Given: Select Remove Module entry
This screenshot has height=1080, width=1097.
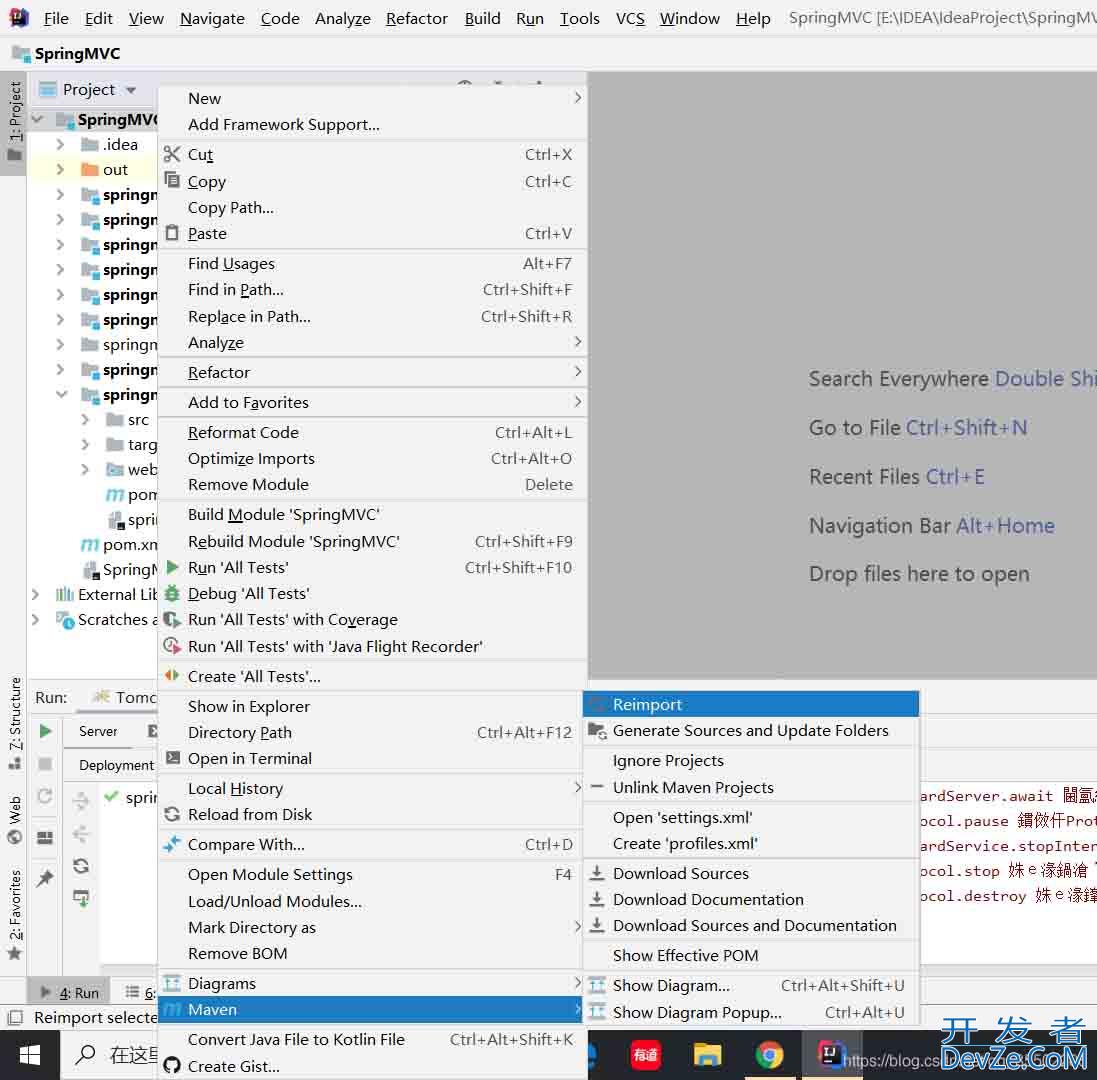Looking at the screenshot, I should coord(372,484).
